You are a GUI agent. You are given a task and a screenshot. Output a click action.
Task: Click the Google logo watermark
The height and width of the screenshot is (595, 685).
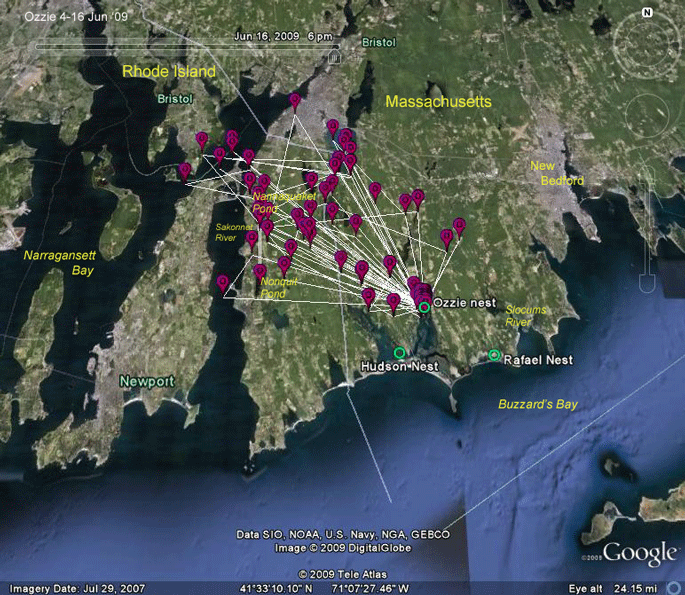pos(640,553)
